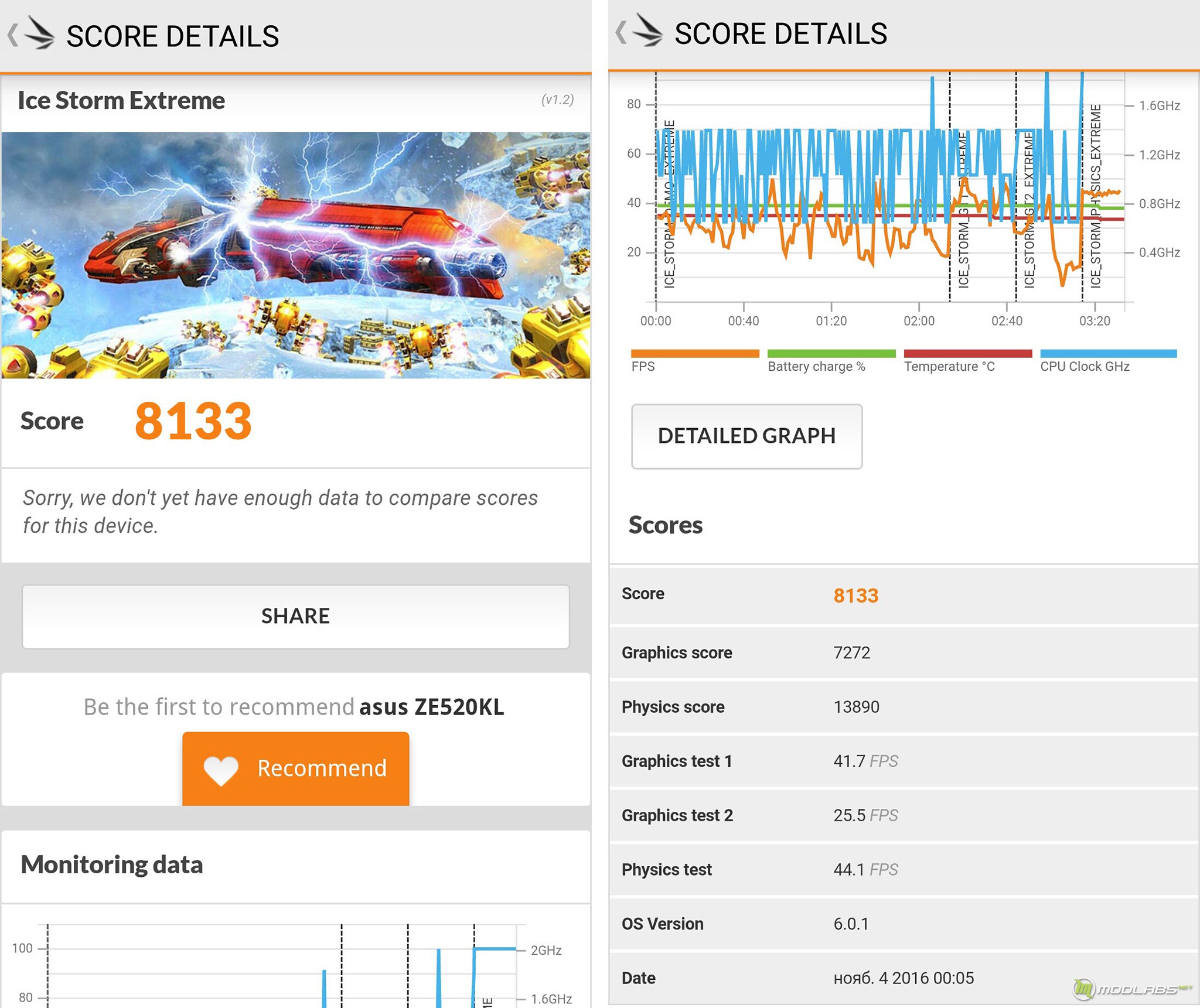This screenshot has width=1200, height=1008.
Task: Click the OS Version value 6.0.1
Action: point(851,924)
